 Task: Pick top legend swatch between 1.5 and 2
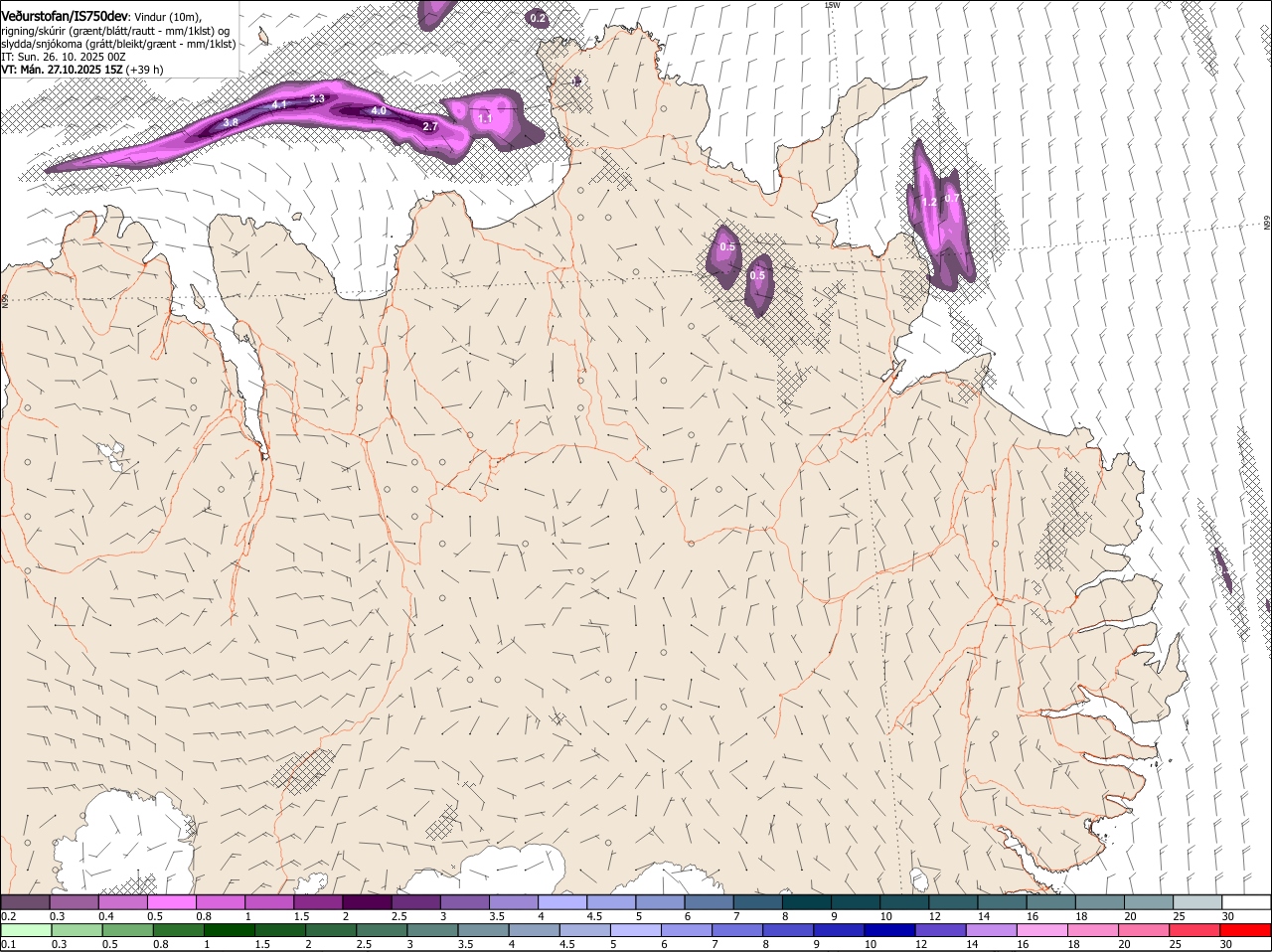pos(318,901)
